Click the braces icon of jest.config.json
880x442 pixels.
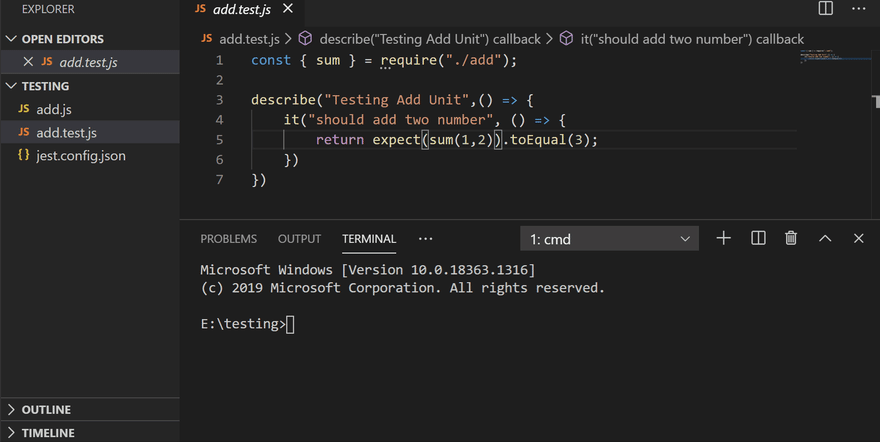click(x=24, y=155)
